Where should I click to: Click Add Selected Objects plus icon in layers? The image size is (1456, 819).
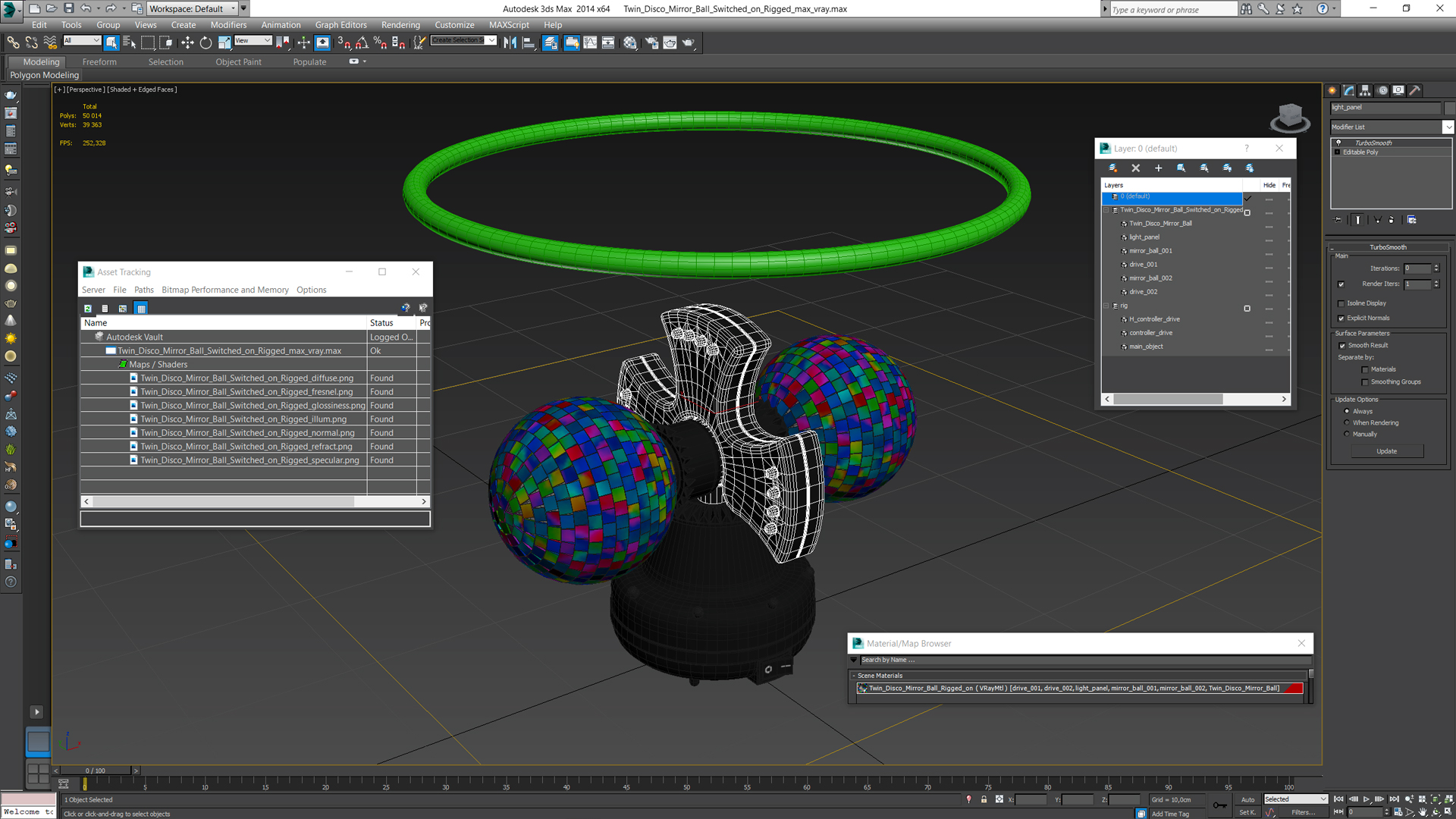1158,168
